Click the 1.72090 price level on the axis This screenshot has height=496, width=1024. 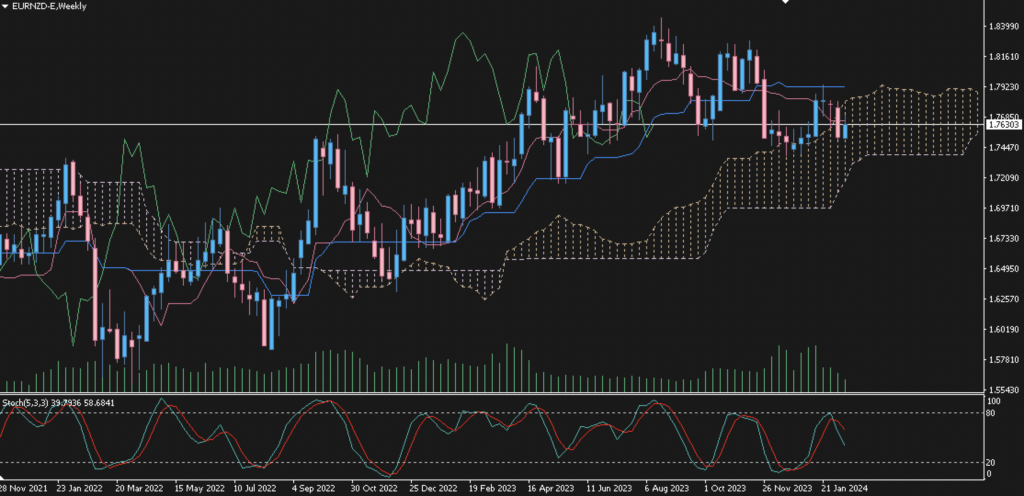pos(1003,178)
